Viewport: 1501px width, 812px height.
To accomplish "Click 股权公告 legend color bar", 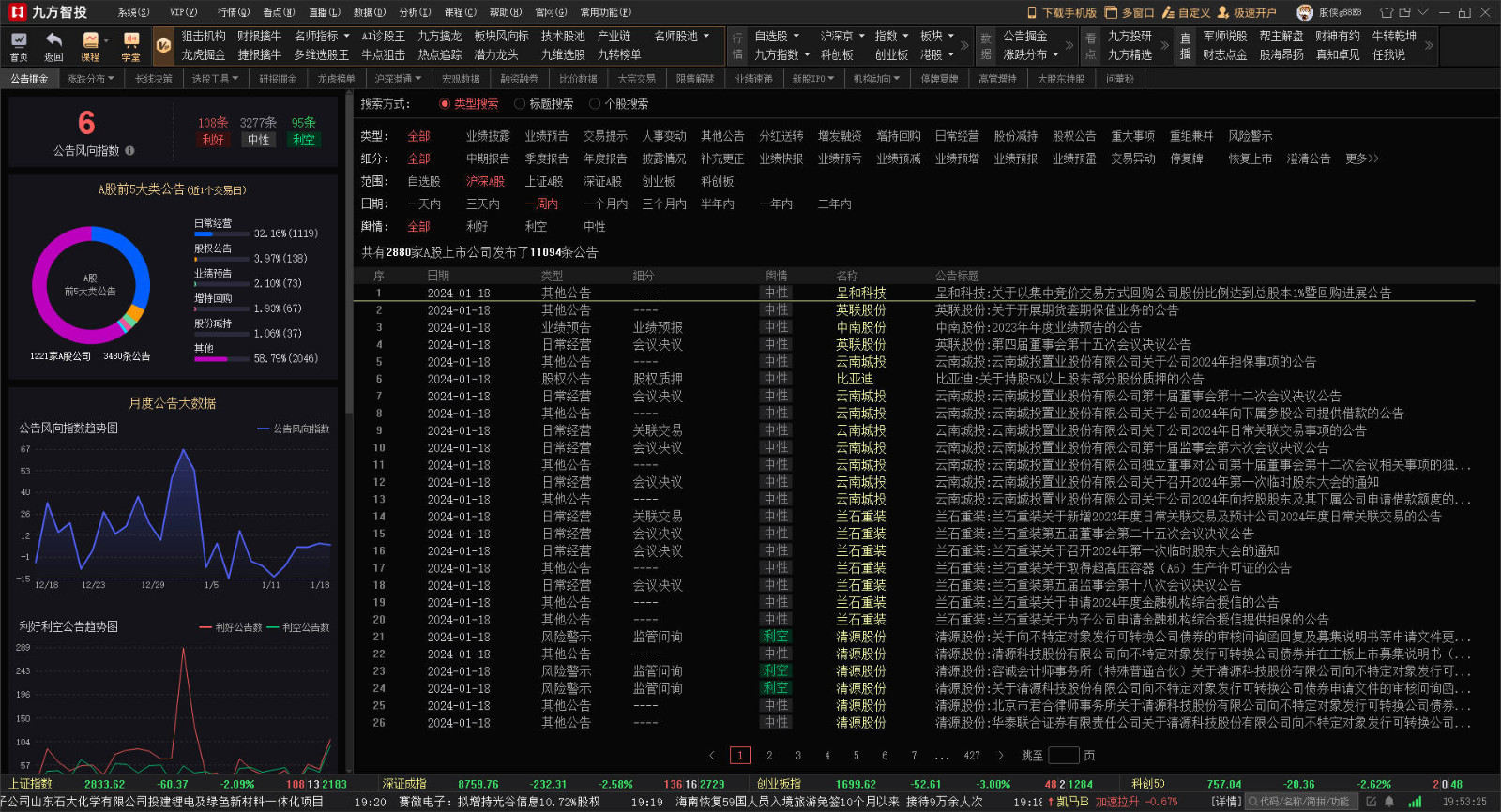I will click(x=222, y=259).
